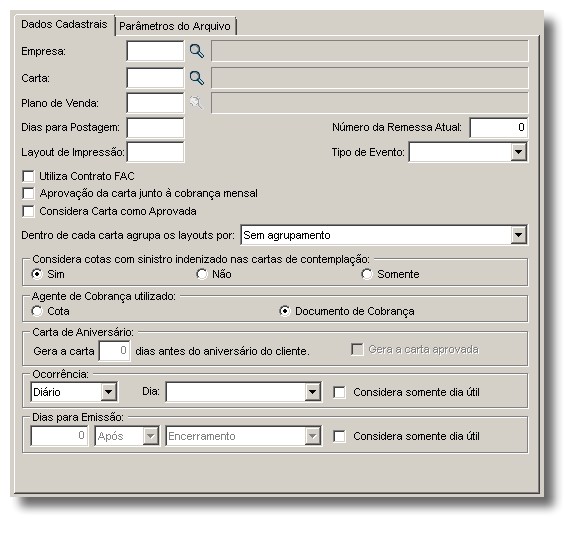Select the Somente radio option

tap(367, 274)
